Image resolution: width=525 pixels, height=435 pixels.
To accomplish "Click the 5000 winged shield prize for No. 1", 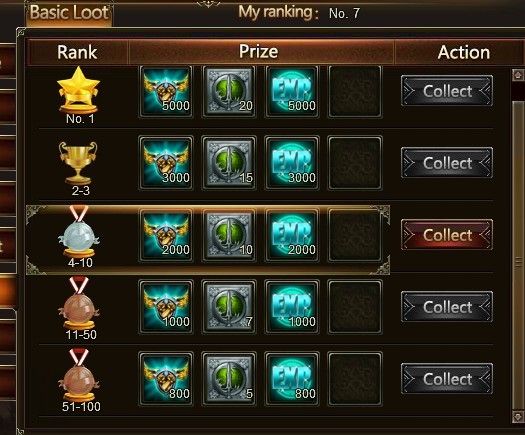I will point(166,91).
